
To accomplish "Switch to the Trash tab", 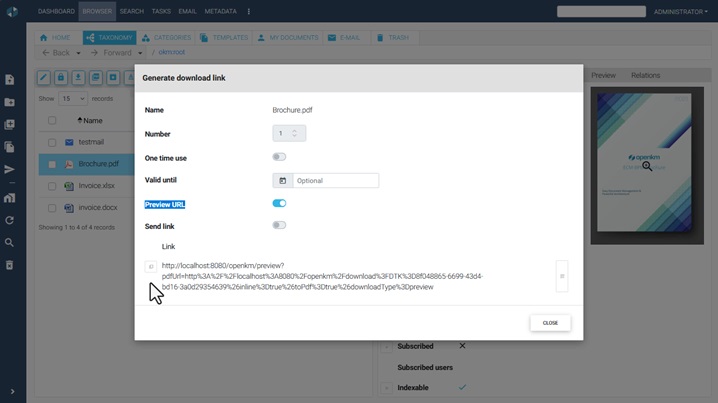I will (393, 38).
